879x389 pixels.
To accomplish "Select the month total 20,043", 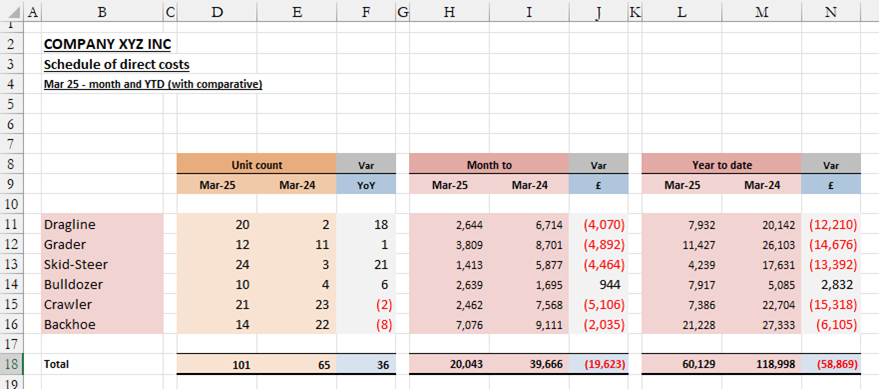I will [450, 364].
